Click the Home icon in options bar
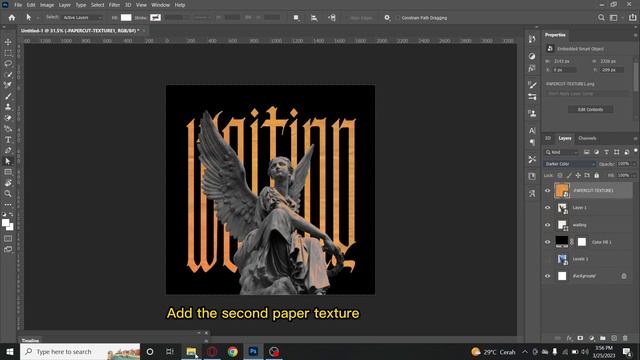Screen dimensions: 640x360 point(12,18)
